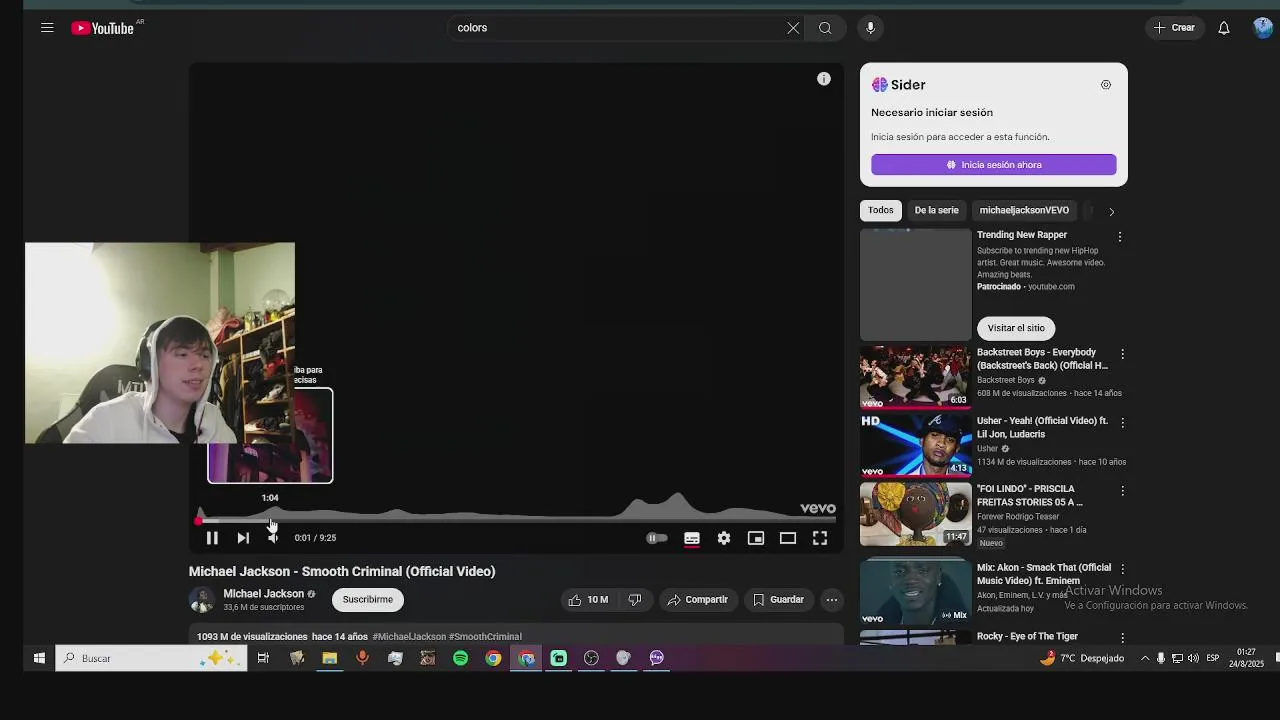The height and width of the screenshot is (720, 1280).
Task: Open Michael Jackson channel avatar
Action: [202, 600]
